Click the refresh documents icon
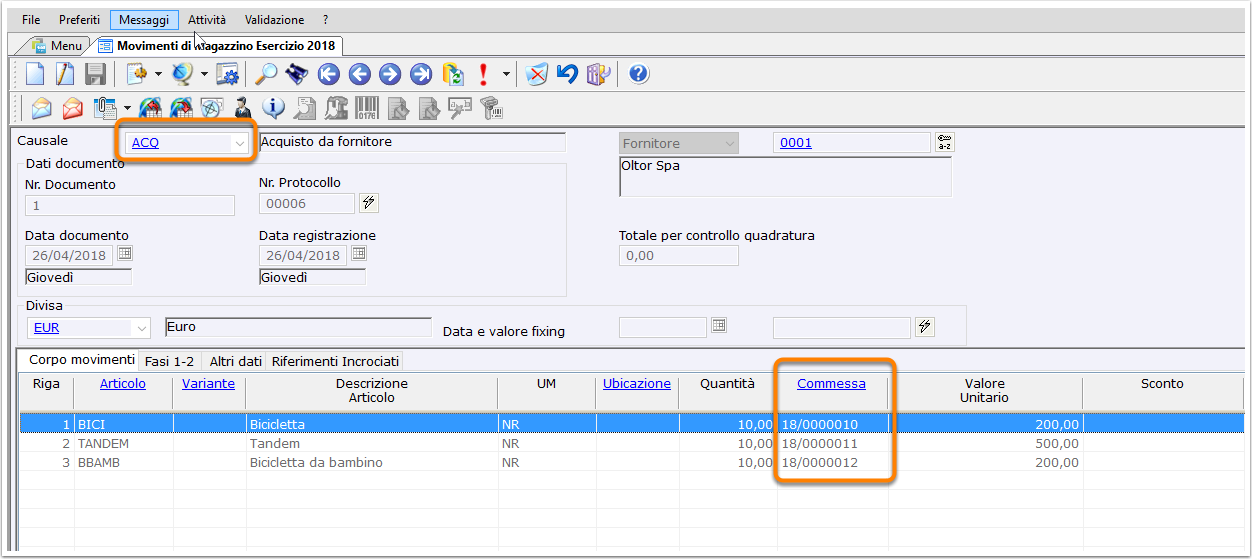The image size is (1252, 559). 453,74
